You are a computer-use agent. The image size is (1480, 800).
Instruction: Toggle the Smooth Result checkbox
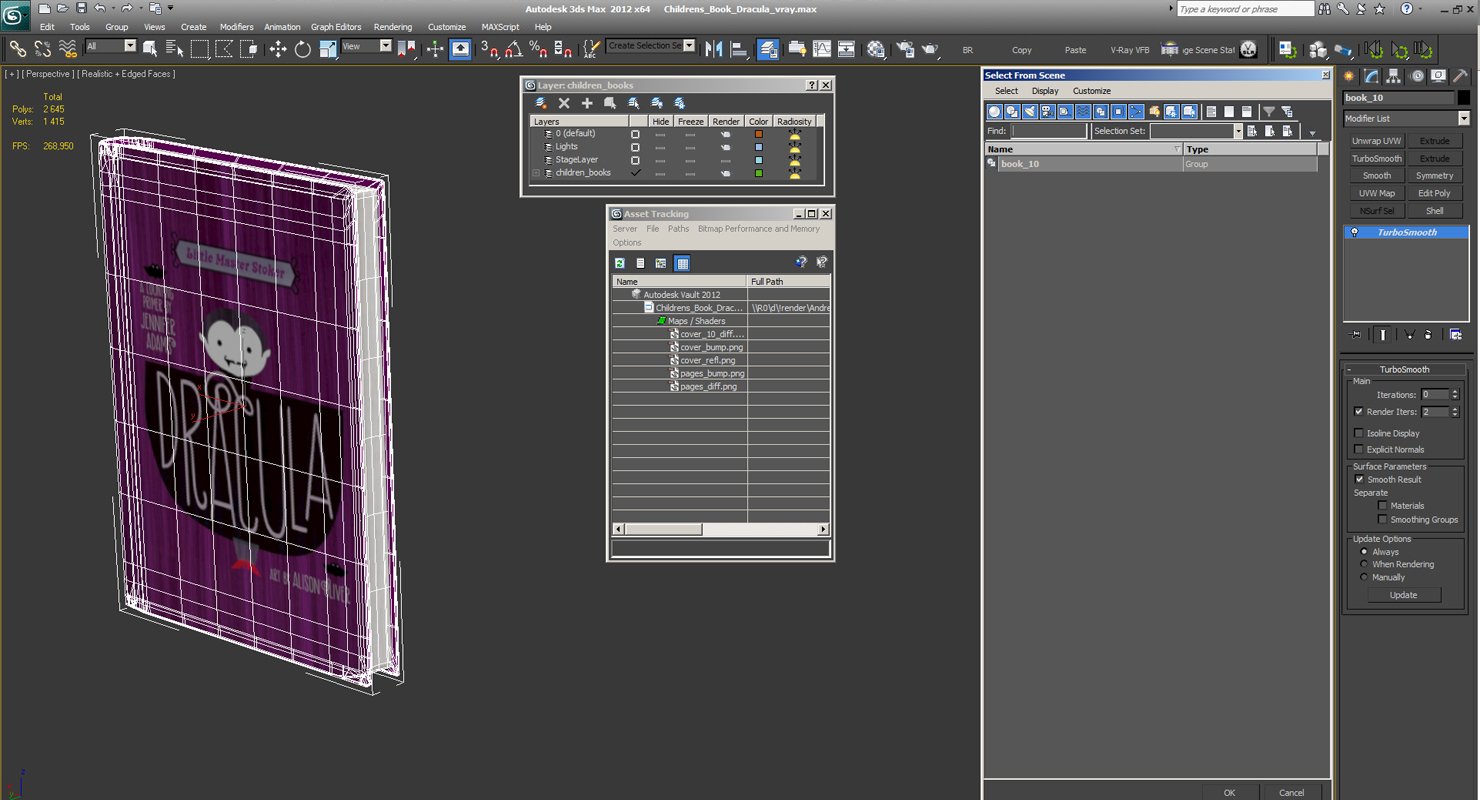click(1359, 479)
